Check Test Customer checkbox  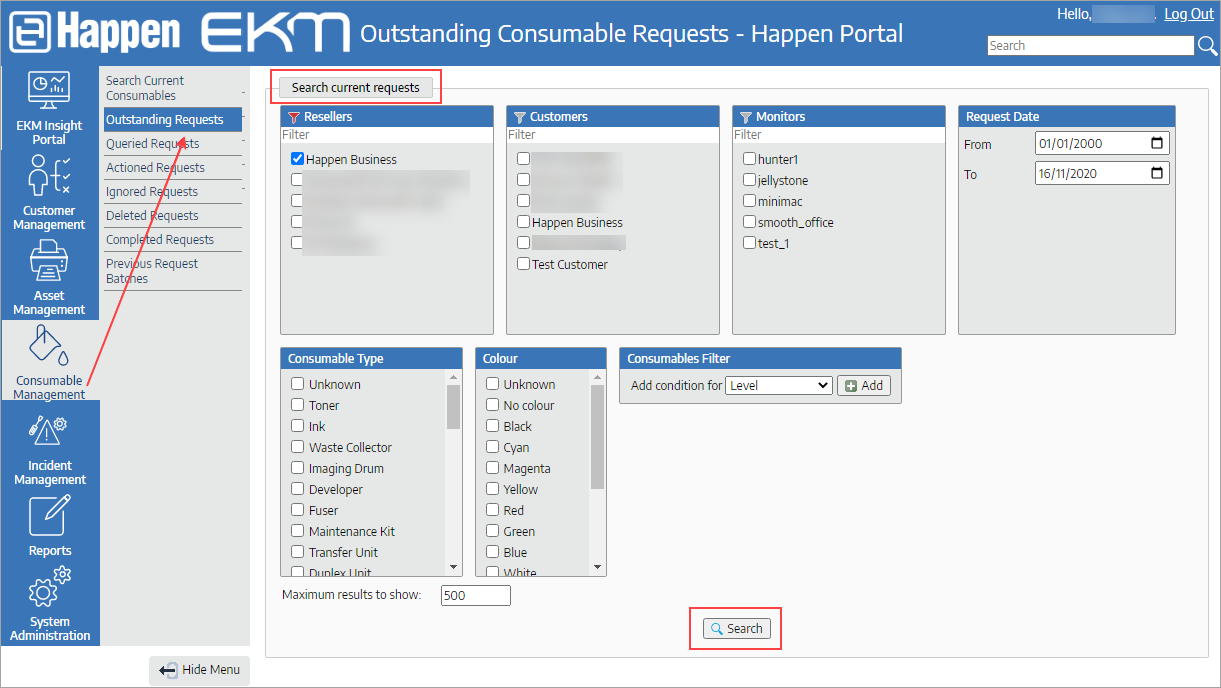click(523, 264)
